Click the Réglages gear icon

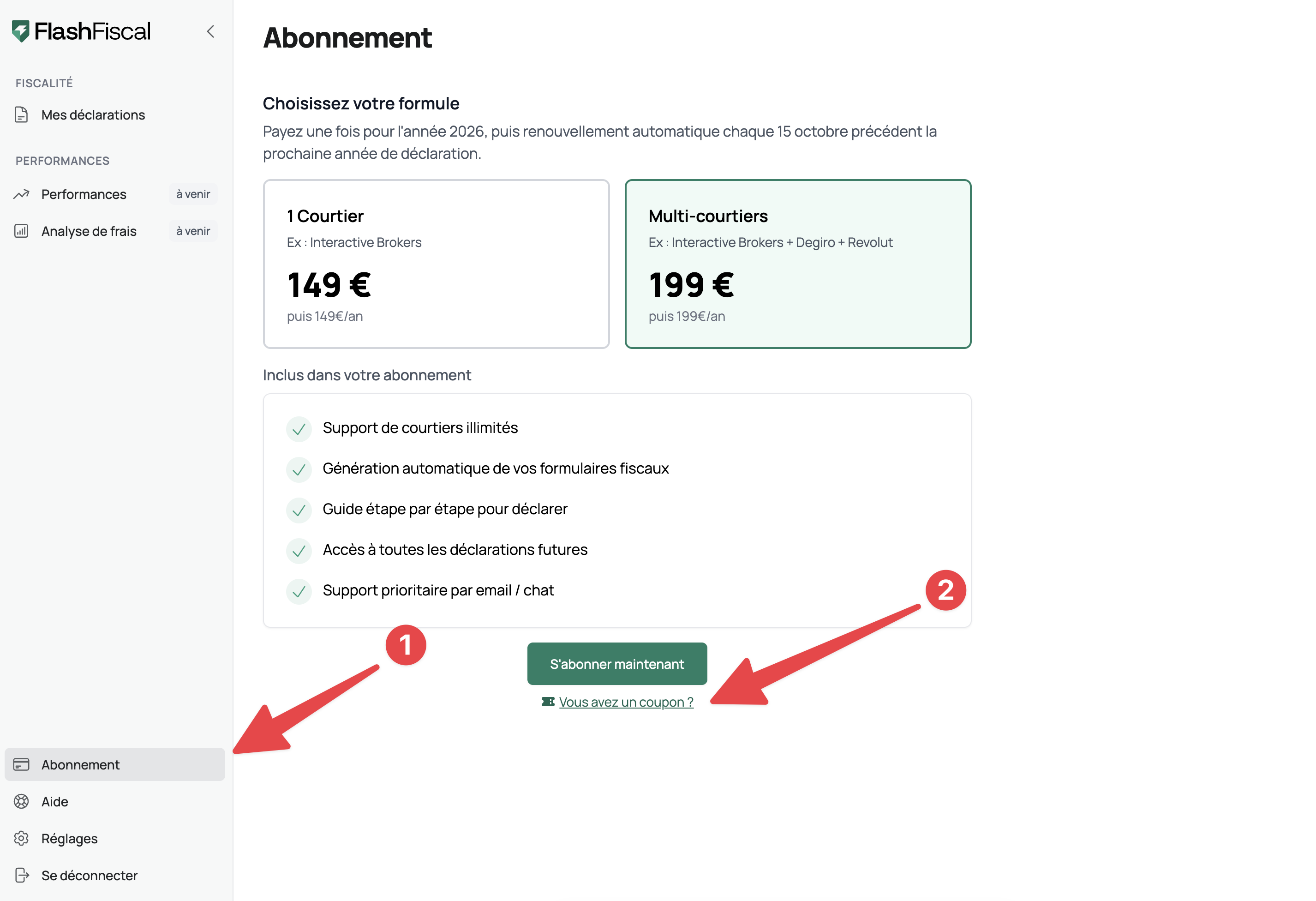(x=22, y=838)
